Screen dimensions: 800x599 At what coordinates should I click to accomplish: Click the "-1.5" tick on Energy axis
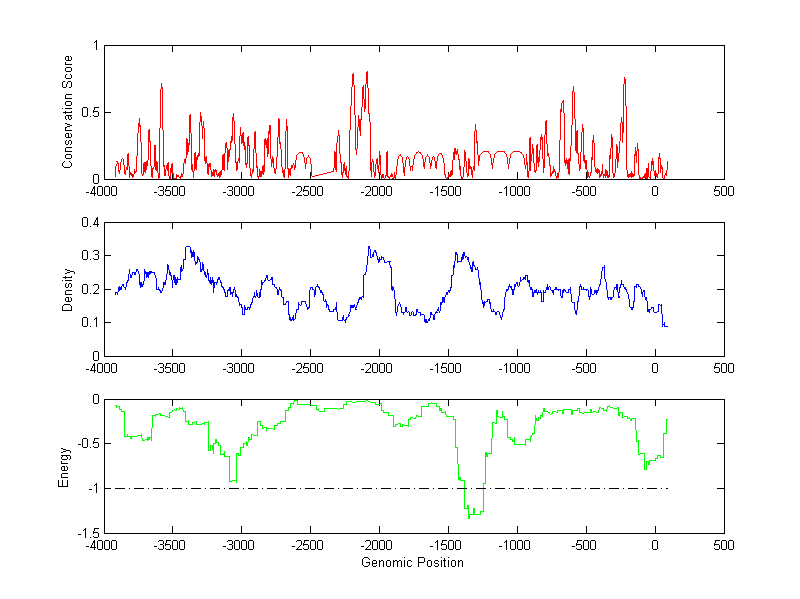[x=86, y=534]
